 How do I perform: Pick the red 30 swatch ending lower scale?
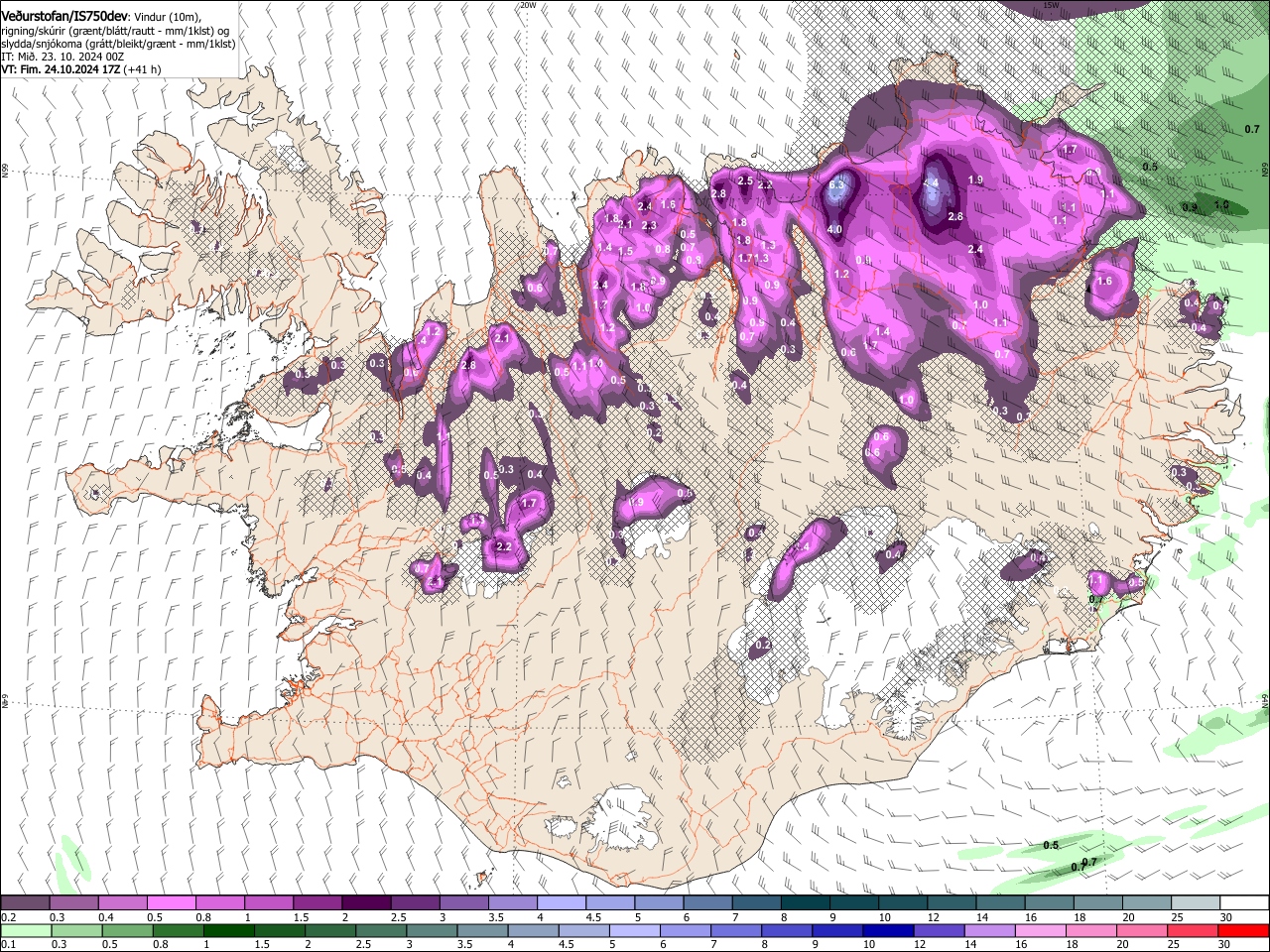point(1243,930)
